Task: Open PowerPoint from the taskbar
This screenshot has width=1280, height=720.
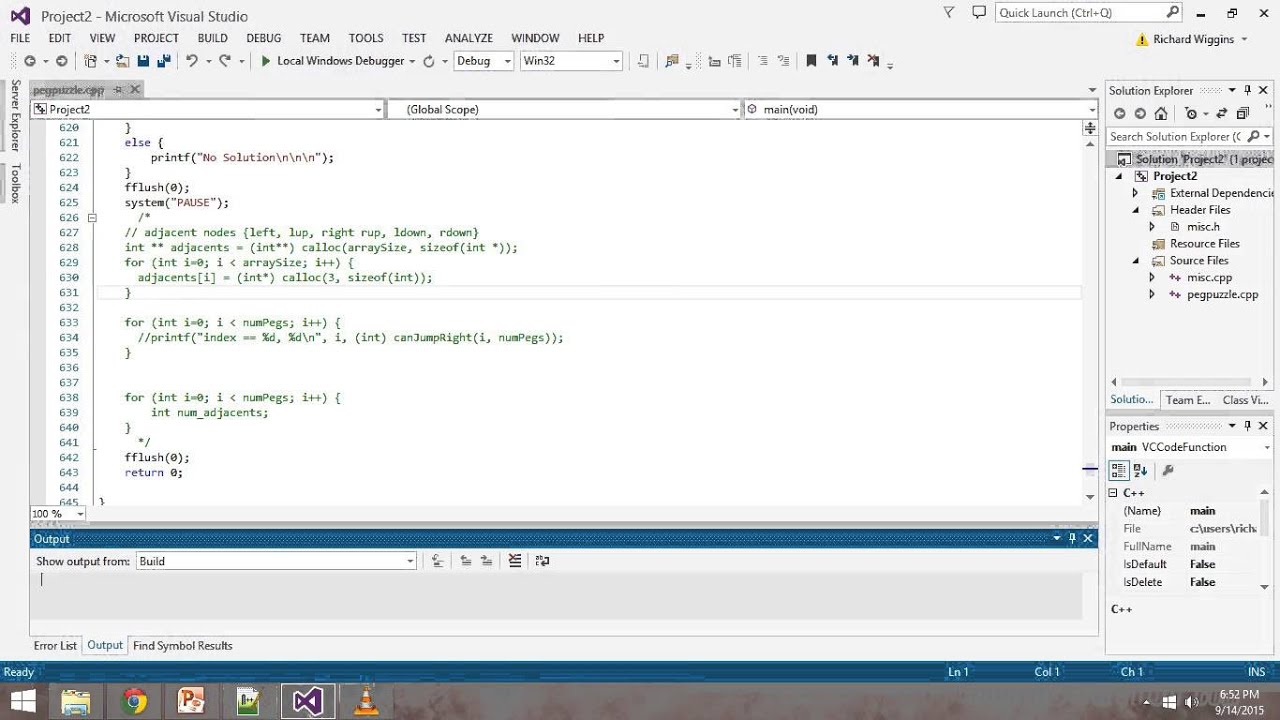Action: click(191, 701)
